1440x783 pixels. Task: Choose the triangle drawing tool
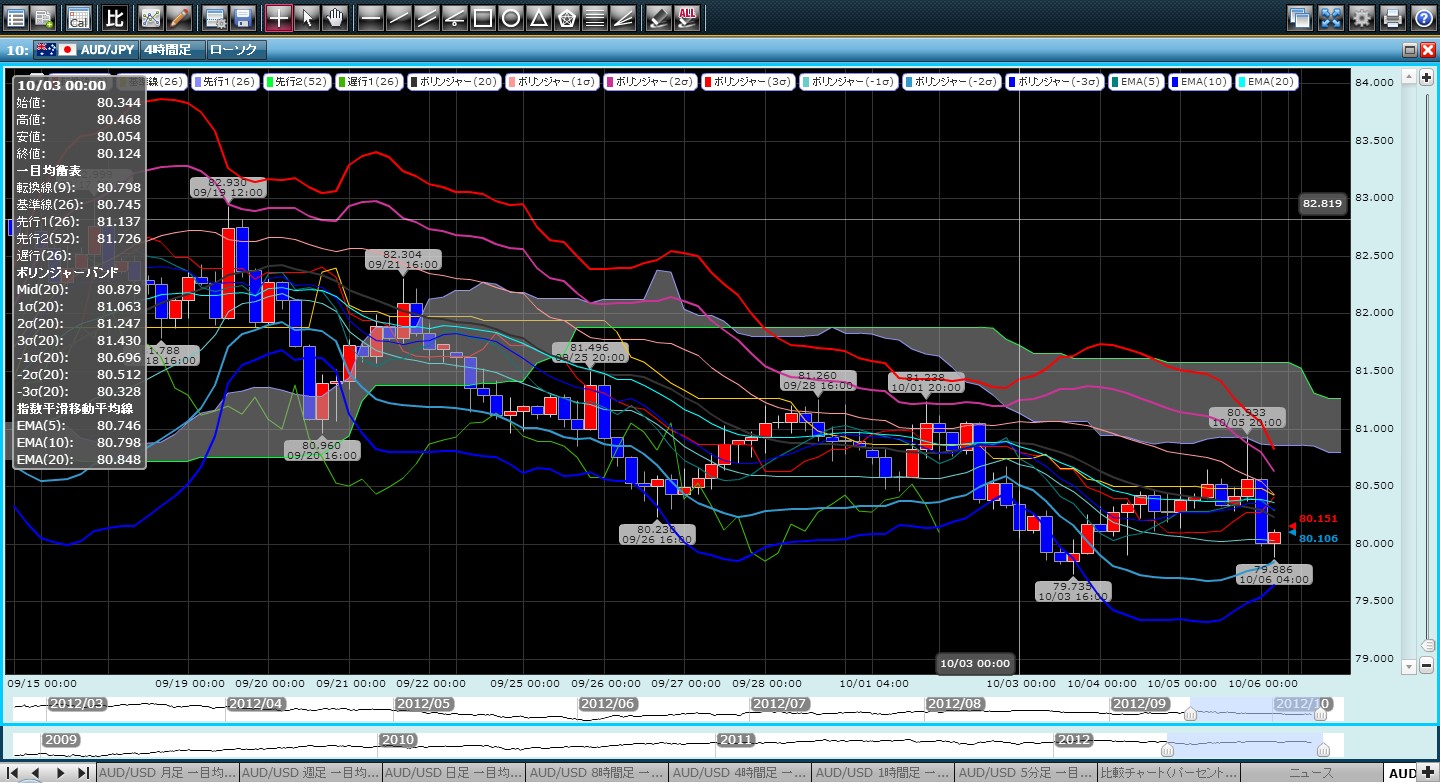(538, 17)
